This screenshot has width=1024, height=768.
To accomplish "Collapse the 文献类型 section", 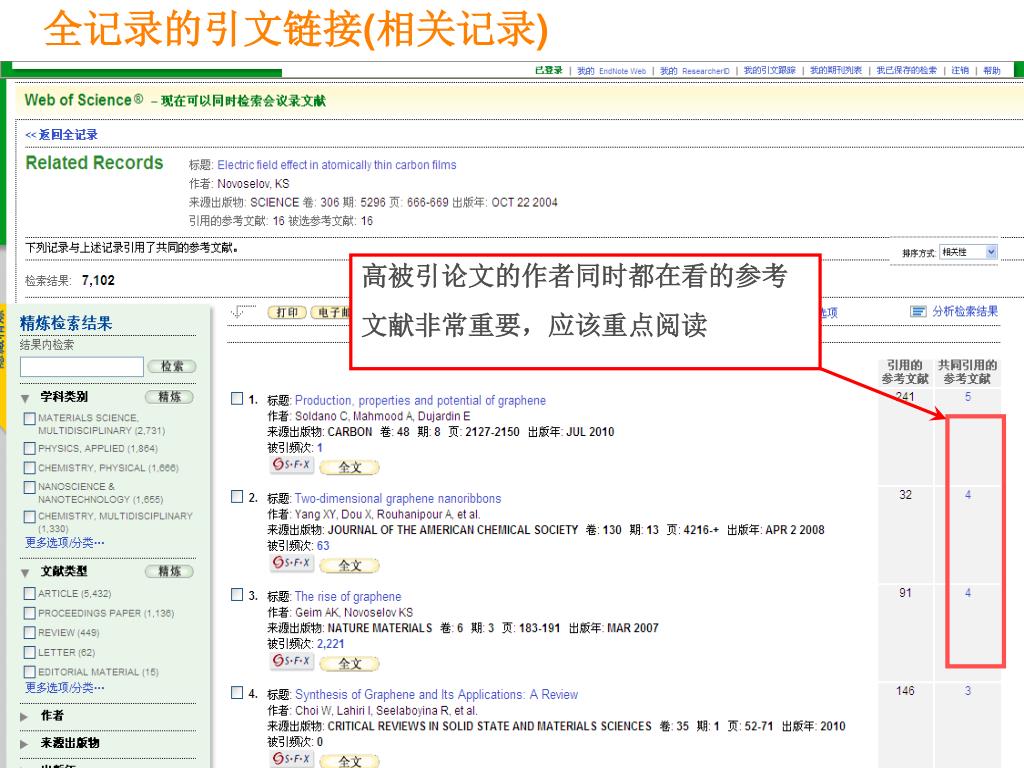I will pos(25,572).
